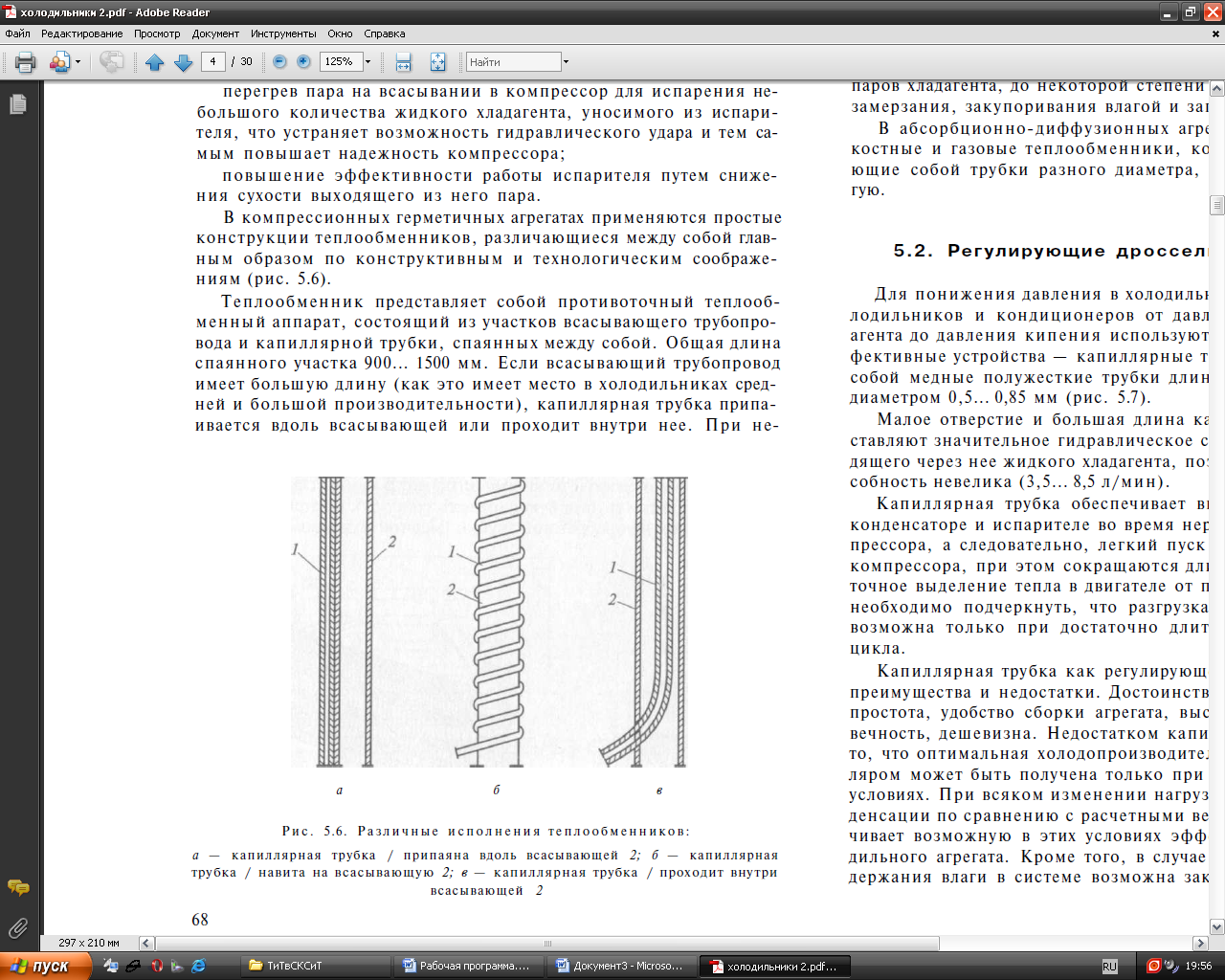1225x980 pixels.
Task: Fit page to window width icon
Action: [404, 62]
